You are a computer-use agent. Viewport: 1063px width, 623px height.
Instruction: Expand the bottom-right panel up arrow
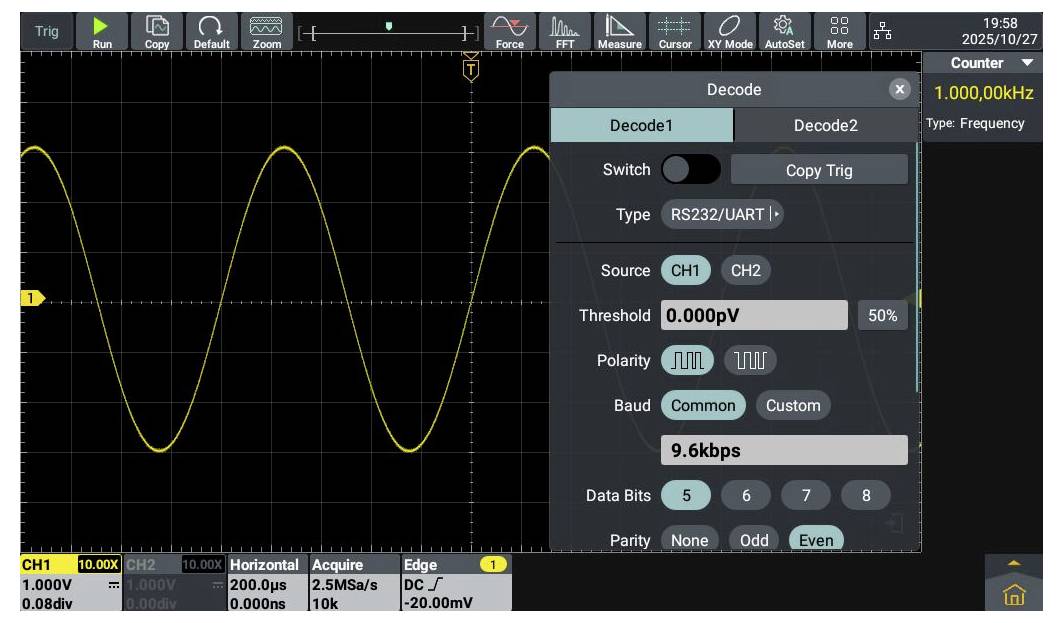coord(1014,565)
